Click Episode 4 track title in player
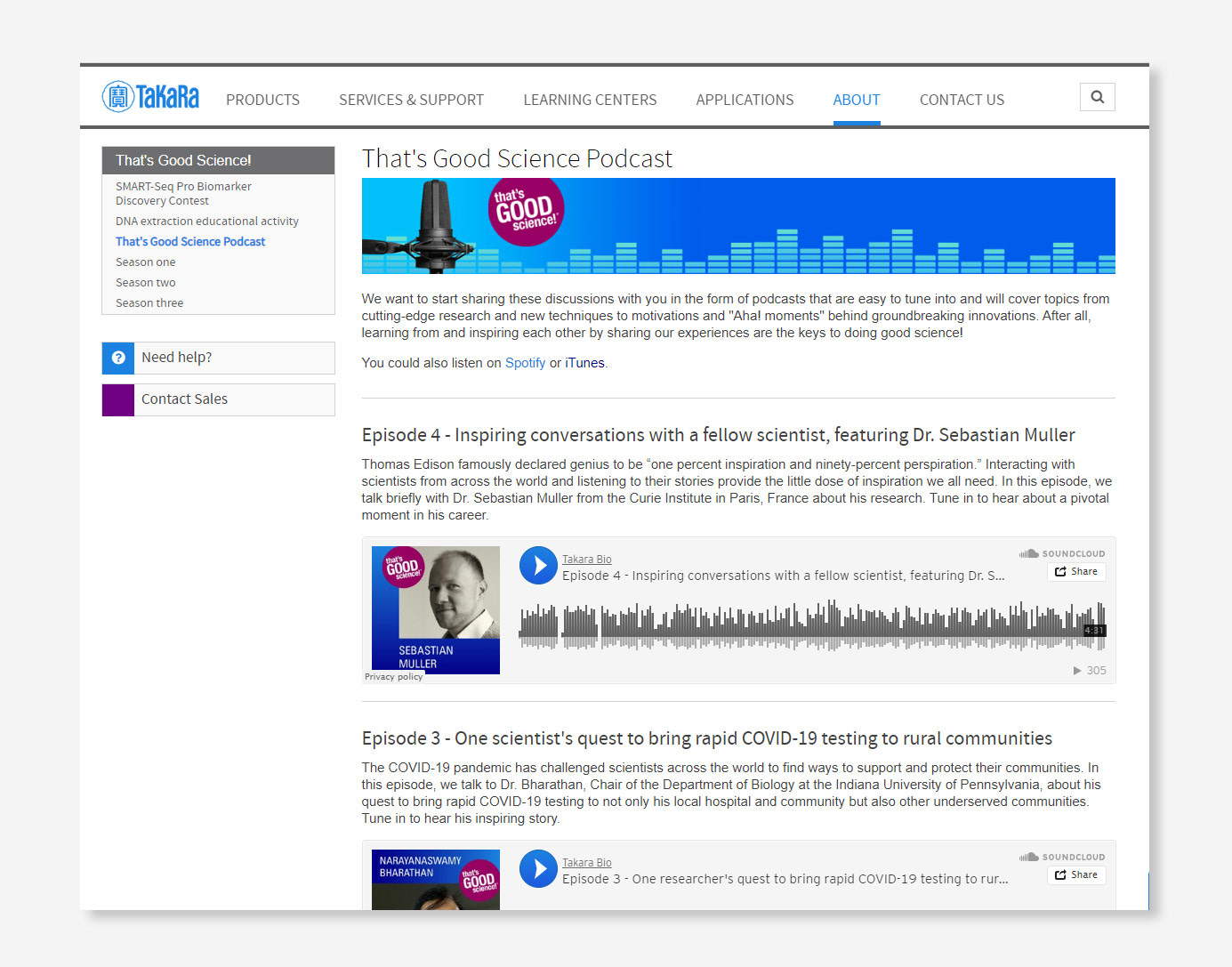 click(784, 576)
